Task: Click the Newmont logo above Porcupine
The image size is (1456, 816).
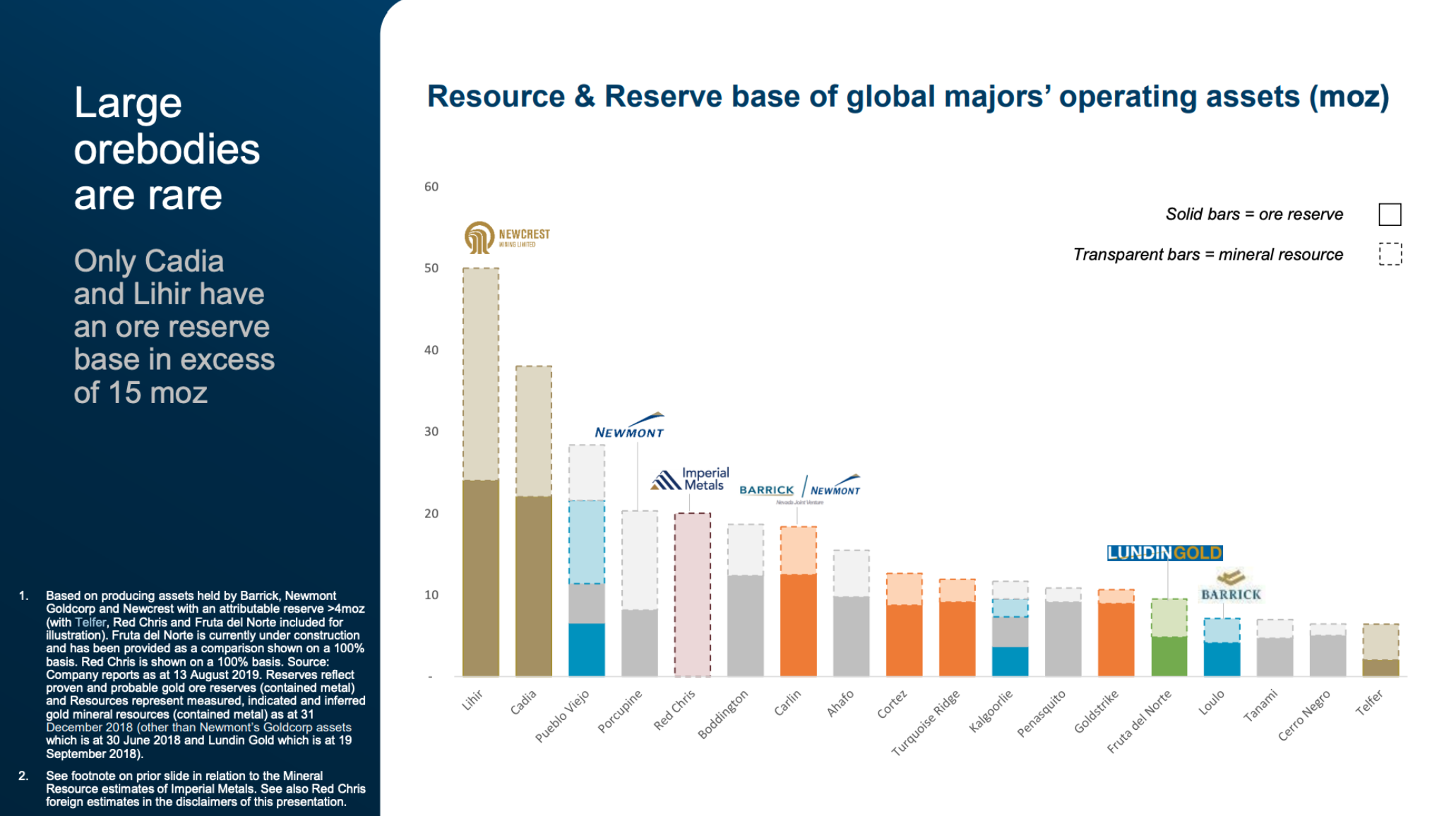Action: click(630, 426)
